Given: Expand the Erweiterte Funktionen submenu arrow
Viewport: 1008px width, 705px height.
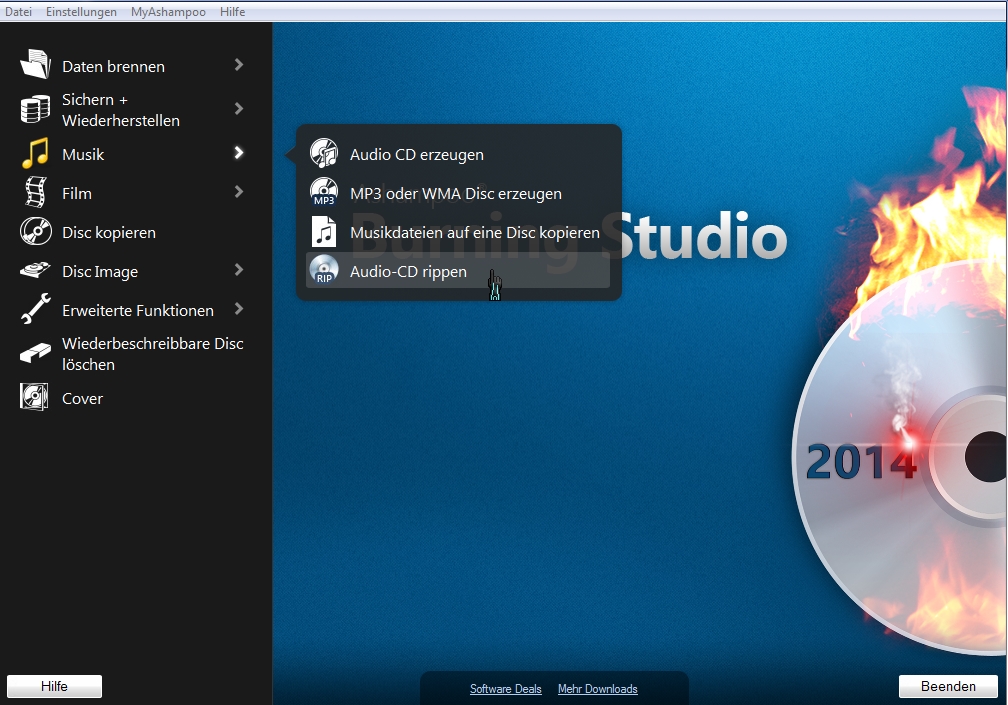Looking at the screenshot, I should [x=239, y=309].
